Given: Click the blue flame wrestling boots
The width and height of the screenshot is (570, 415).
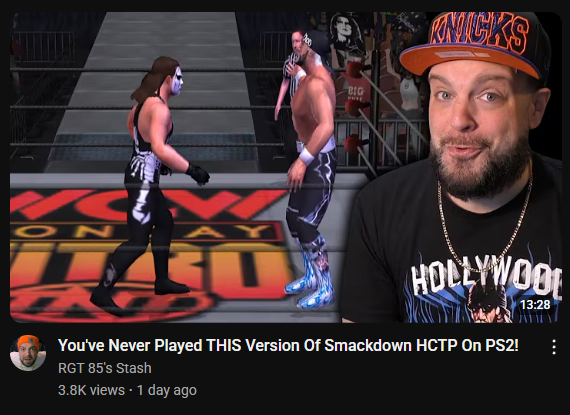Looking at the screenshot, I should pyautogui.click(x=313, y=273).
